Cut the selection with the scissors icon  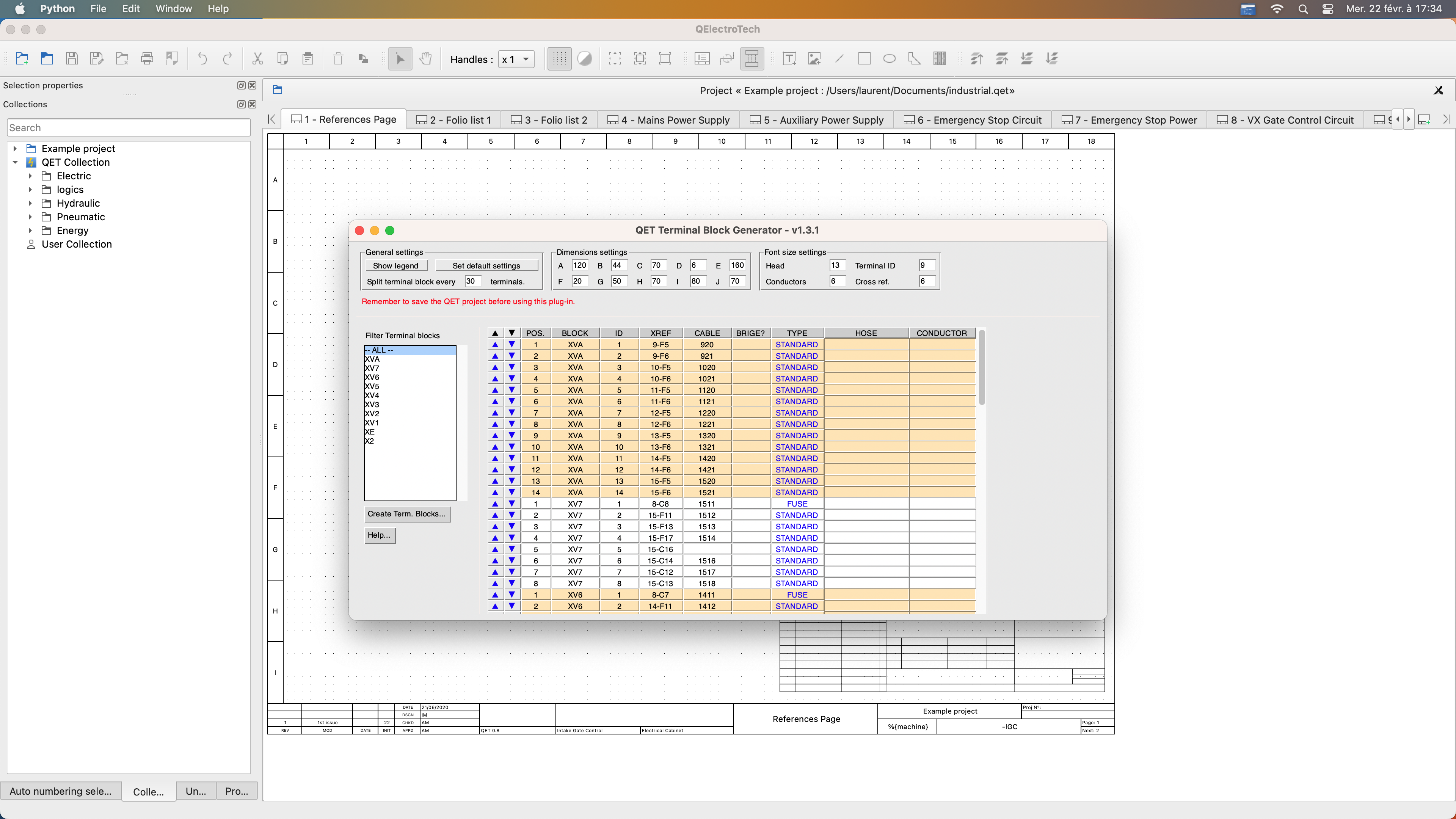click(x=258, y=59)
